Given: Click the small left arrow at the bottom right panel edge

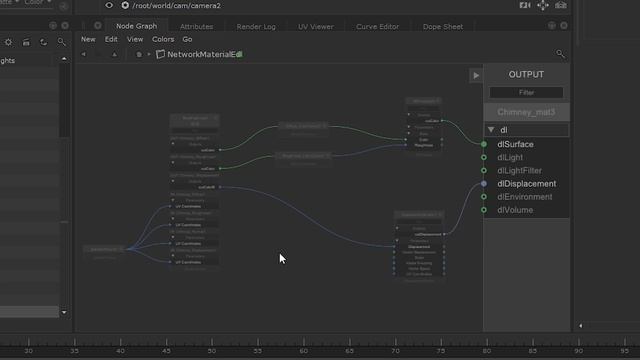Looking at the screenshot, I should coord(581,326).
